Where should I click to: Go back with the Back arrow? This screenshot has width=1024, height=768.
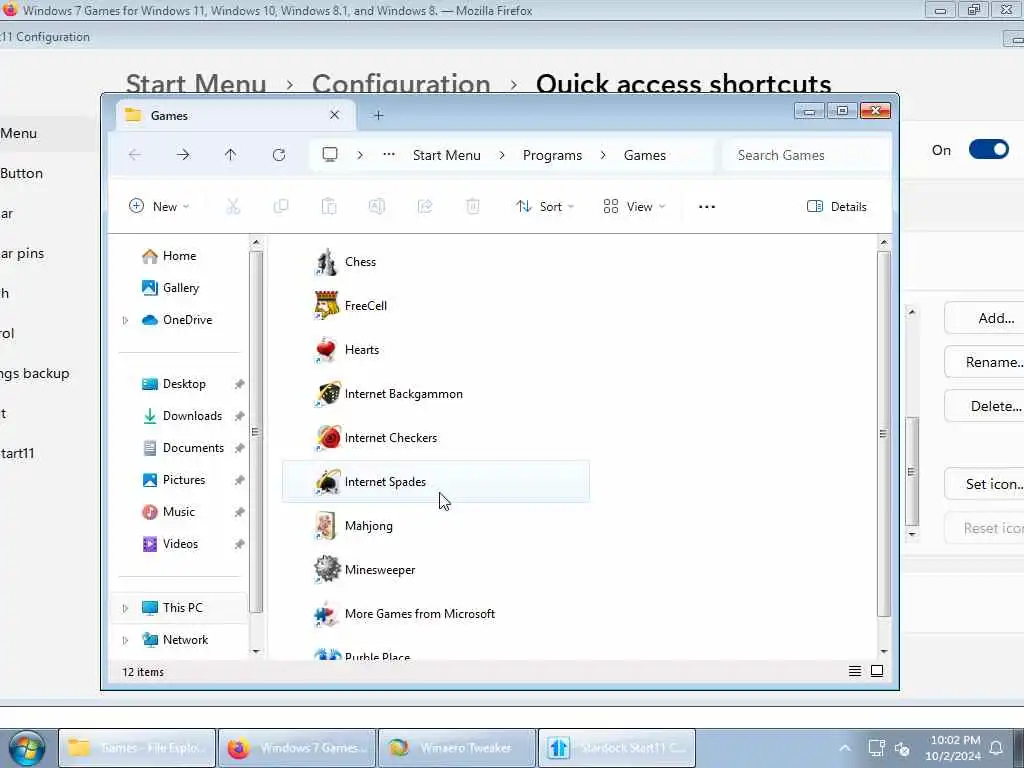pos(135,155)
